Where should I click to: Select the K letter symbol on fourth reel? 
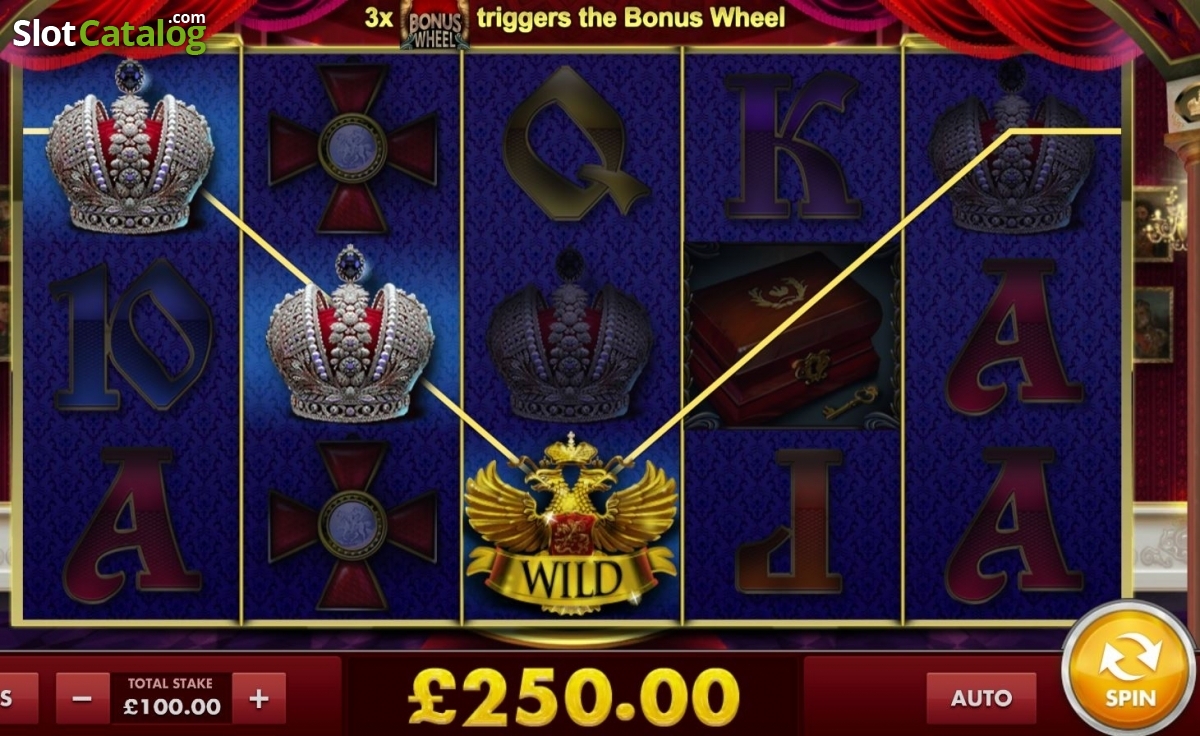pos(794,144)
